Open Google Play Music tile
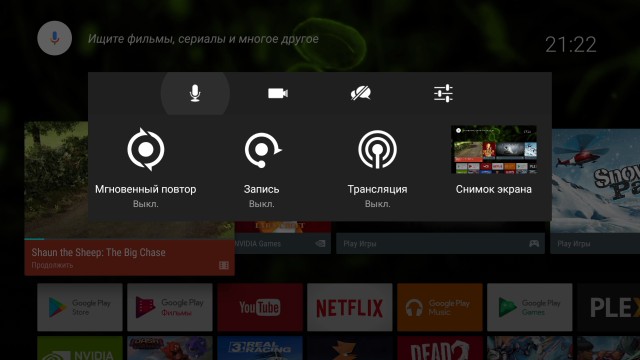The width and height of the screenshot is (640, 360). (440, 307)
